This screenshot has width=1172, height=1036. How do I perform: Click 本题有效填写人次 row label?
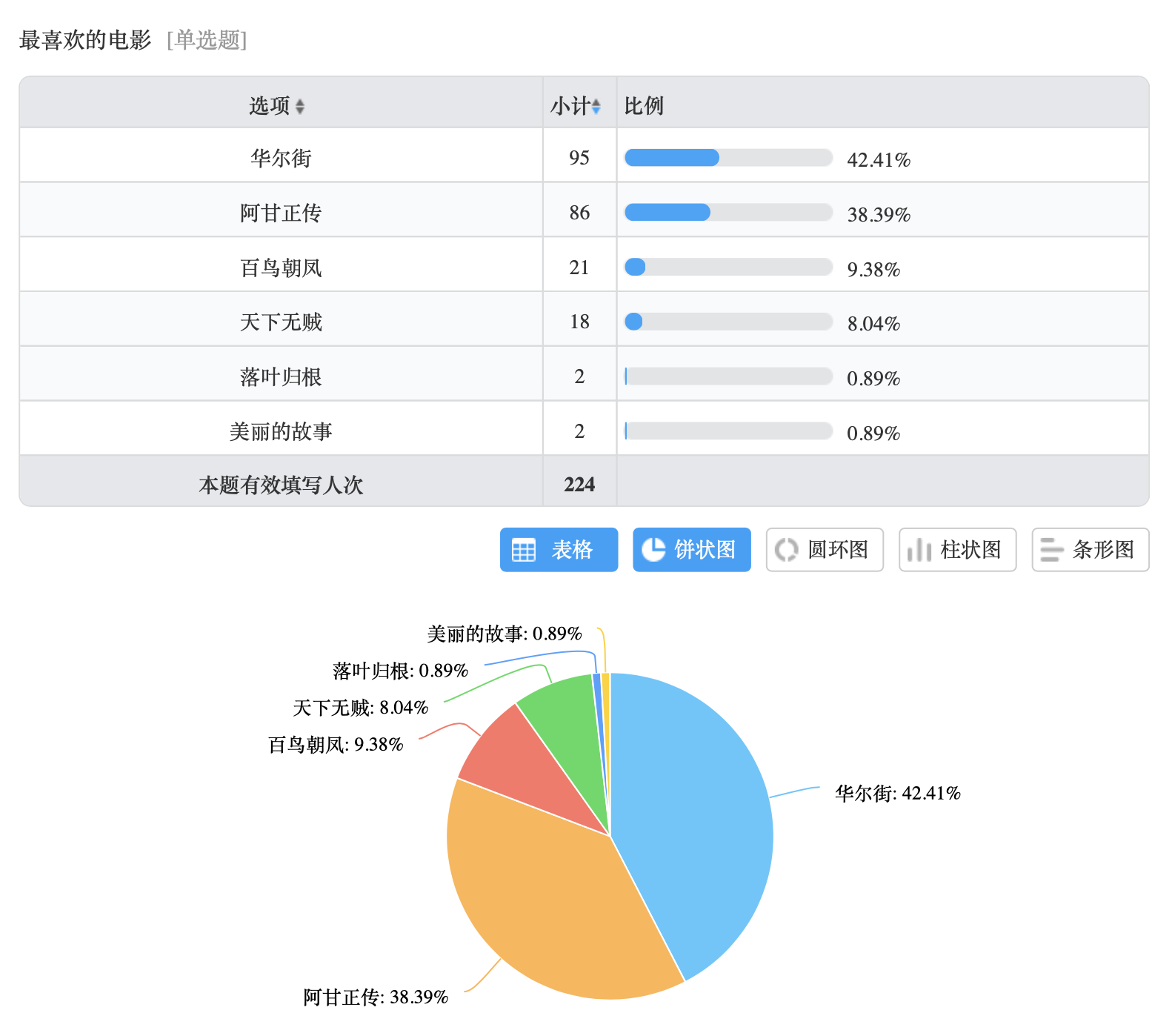click(x=281, y=485)
